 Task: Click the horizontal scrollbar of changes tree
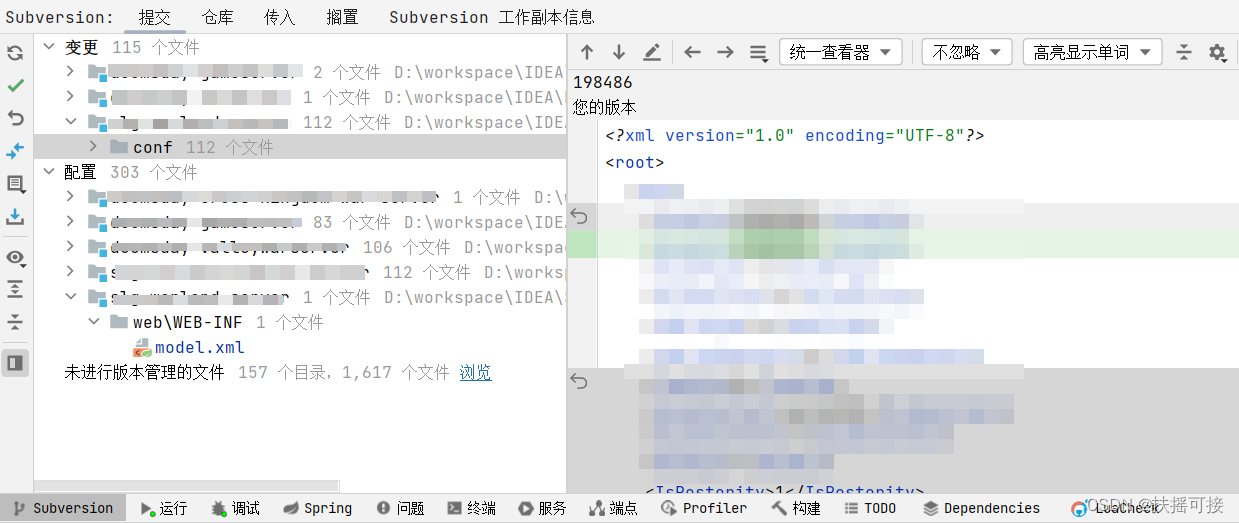(x=186, y=486)
